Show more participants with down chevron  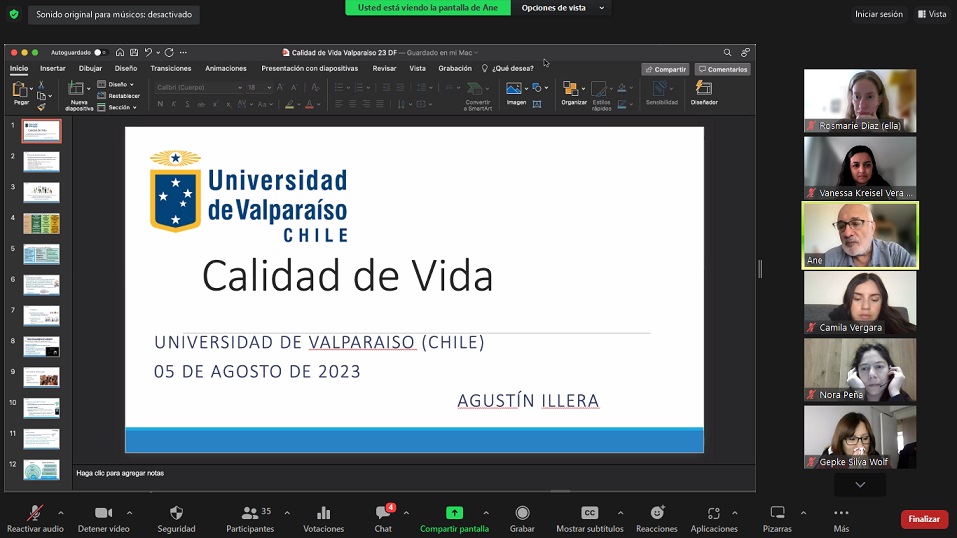coord(860,484)
